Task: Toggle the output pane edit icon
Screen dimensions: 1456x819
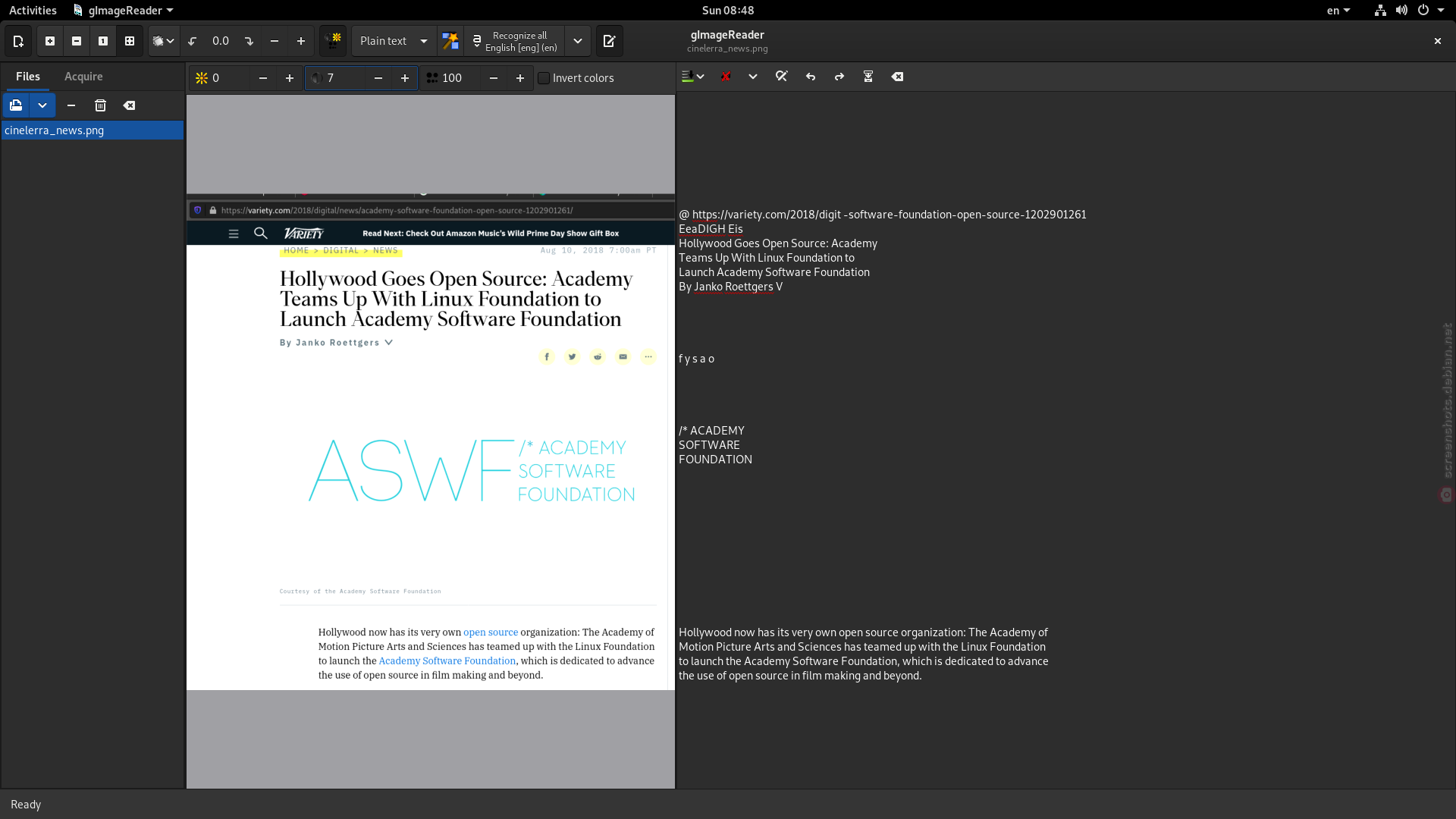Action: (x=610, y=41)
